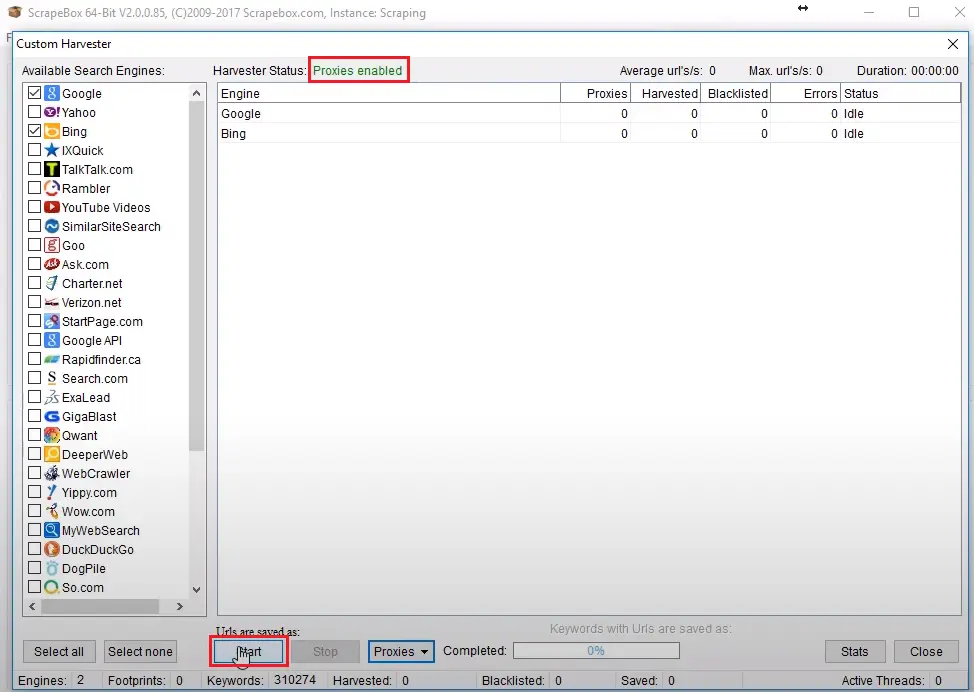Click the Yahoo search engine icon
Screen dimensions: 974x692
[52, 112]
